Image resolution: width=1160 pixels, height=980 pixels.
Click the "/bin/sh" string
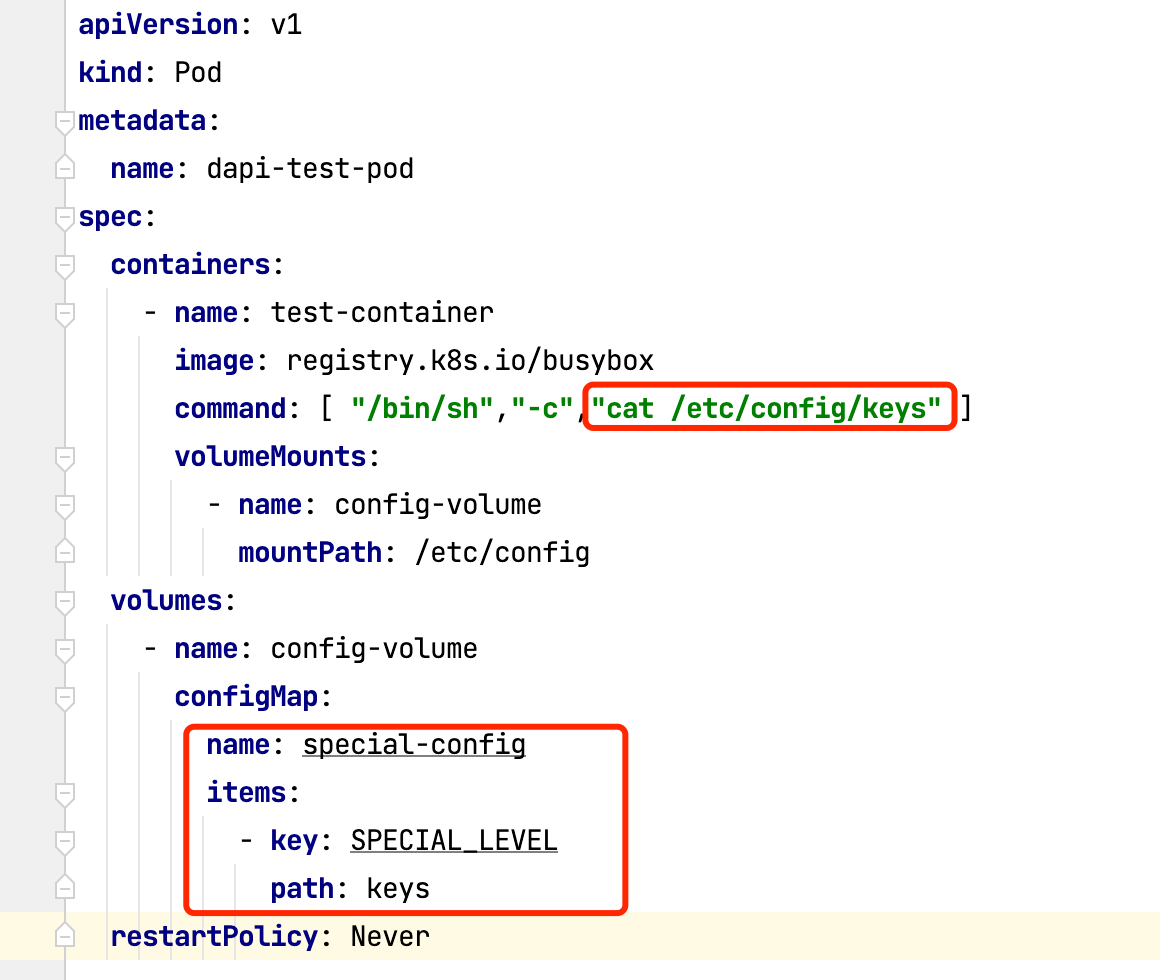click(422, 409)
